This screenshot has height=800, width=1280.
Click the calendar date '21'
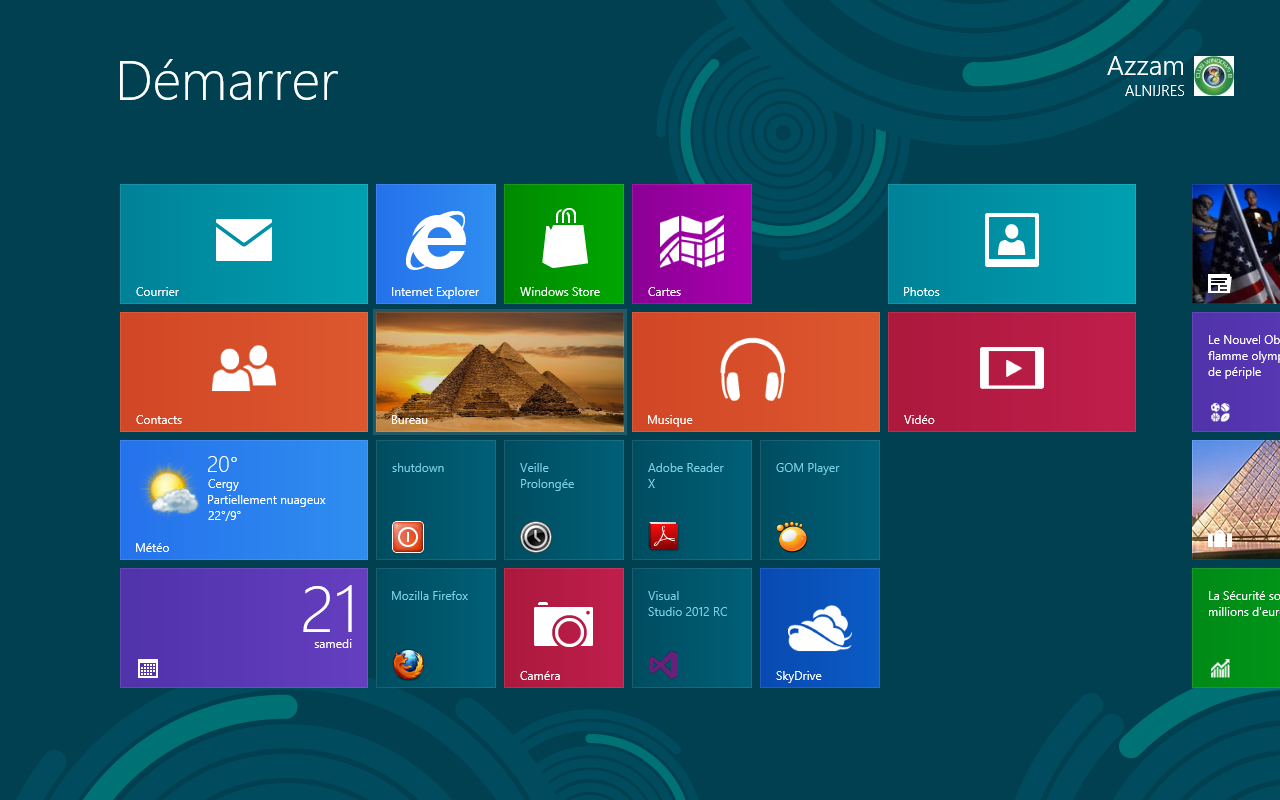tap(328, 609)
